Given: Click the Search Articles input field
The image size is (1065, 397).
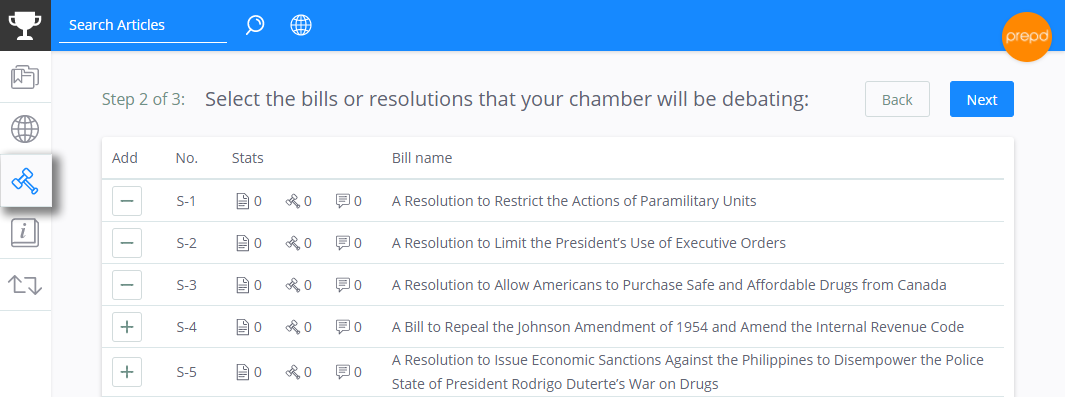Looking at the screenshot, I should point(143,26).
